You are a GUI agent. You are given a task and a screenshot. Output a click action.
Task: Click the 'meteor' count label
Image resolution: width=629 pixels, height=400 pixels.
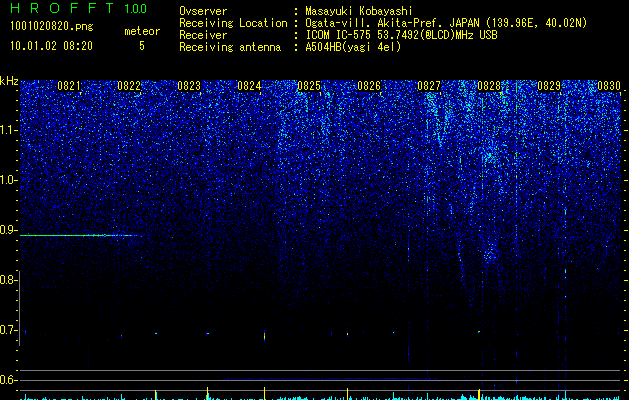[142, 31]
